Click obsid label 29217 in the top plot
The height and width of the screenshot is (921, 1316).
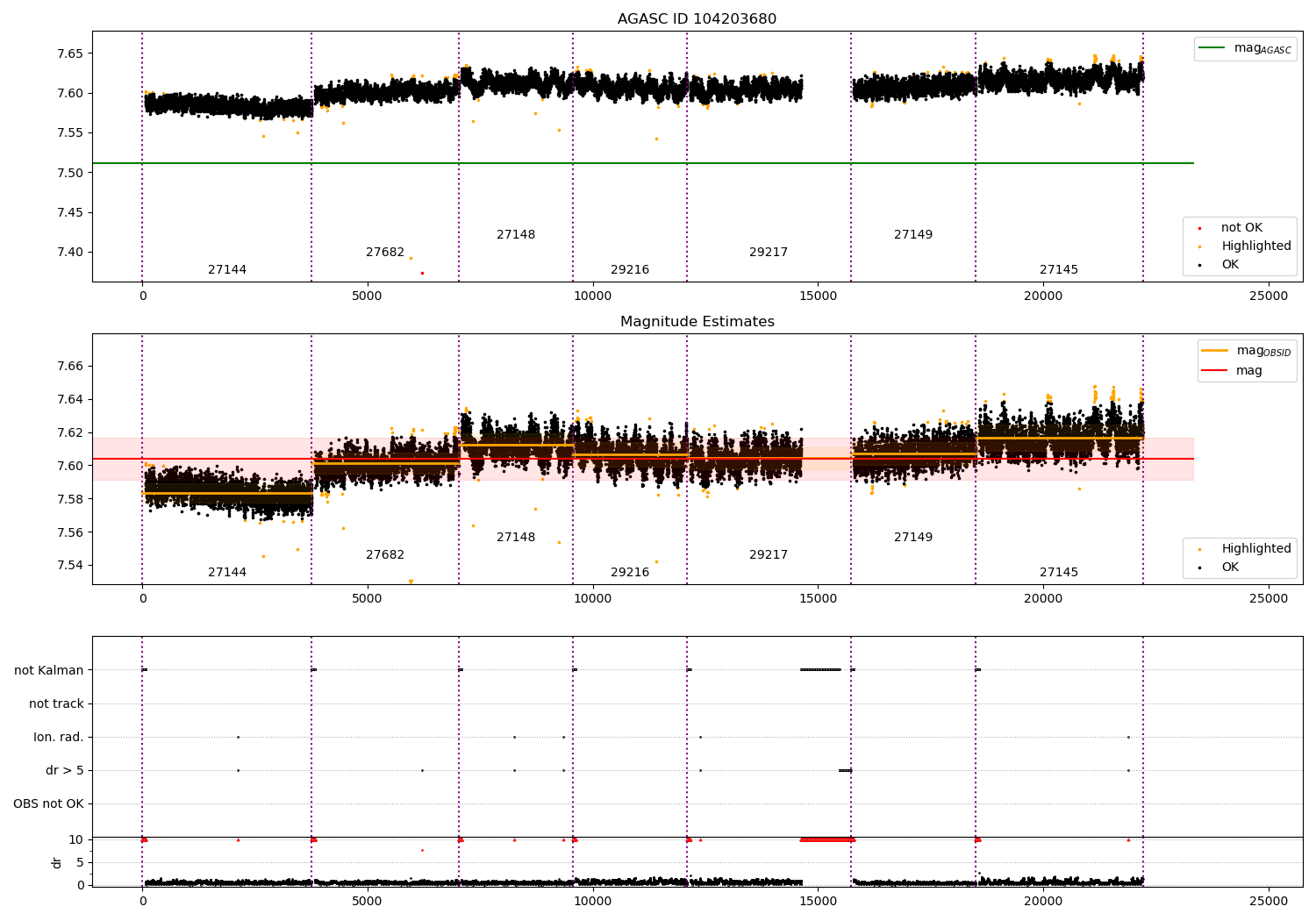(769, 253)
